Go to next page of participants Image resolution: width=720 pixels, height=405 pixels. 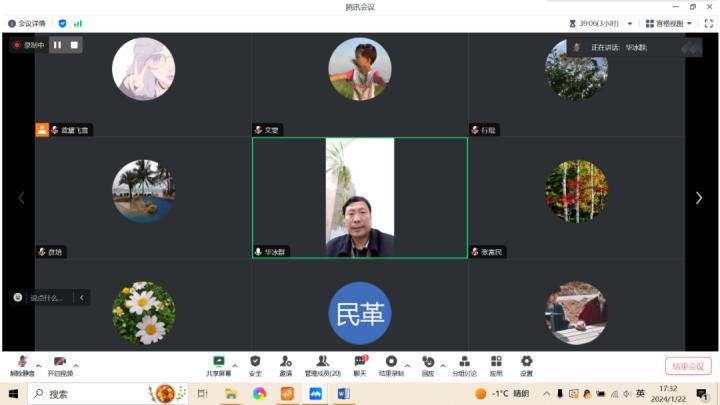point(699,198)
